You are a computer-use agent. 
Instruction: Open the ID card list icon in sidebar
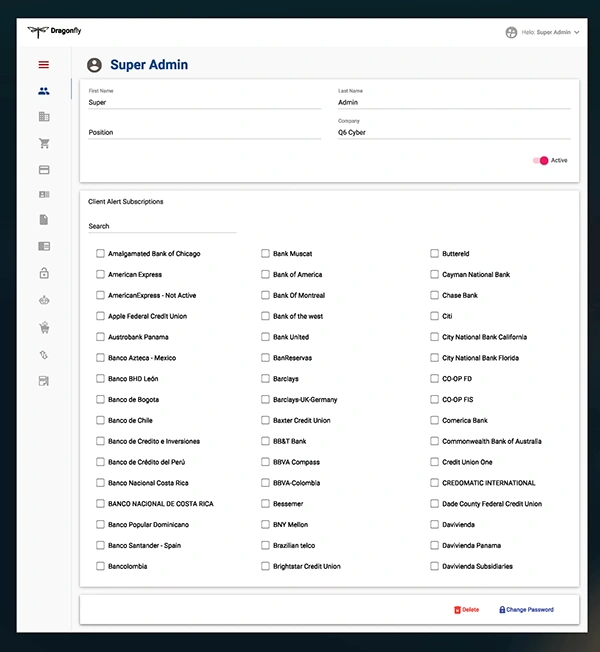[x=44, y=195]
